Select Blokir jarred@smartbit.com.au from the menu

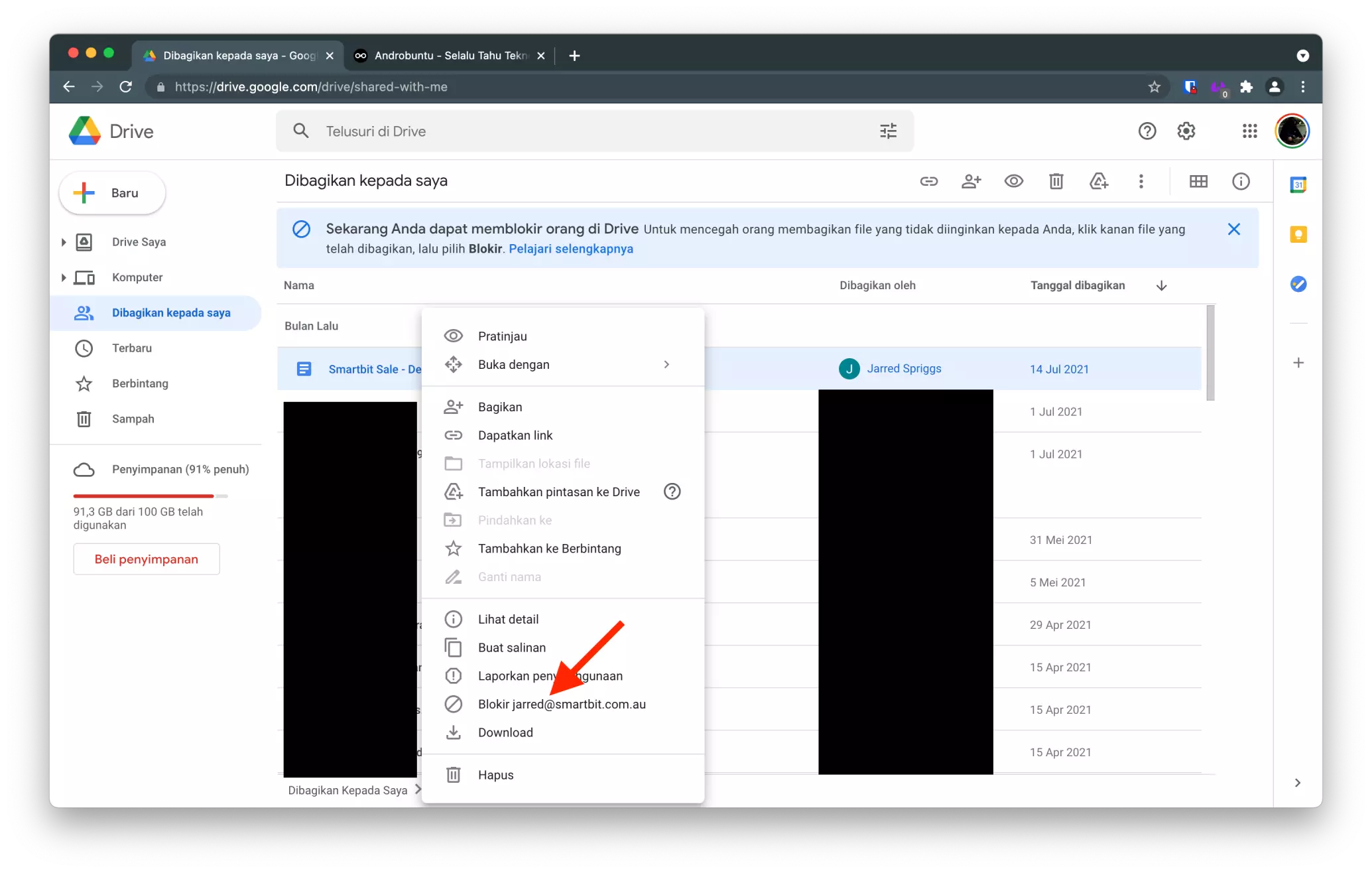pyautogui.click(x=562, y=704)
